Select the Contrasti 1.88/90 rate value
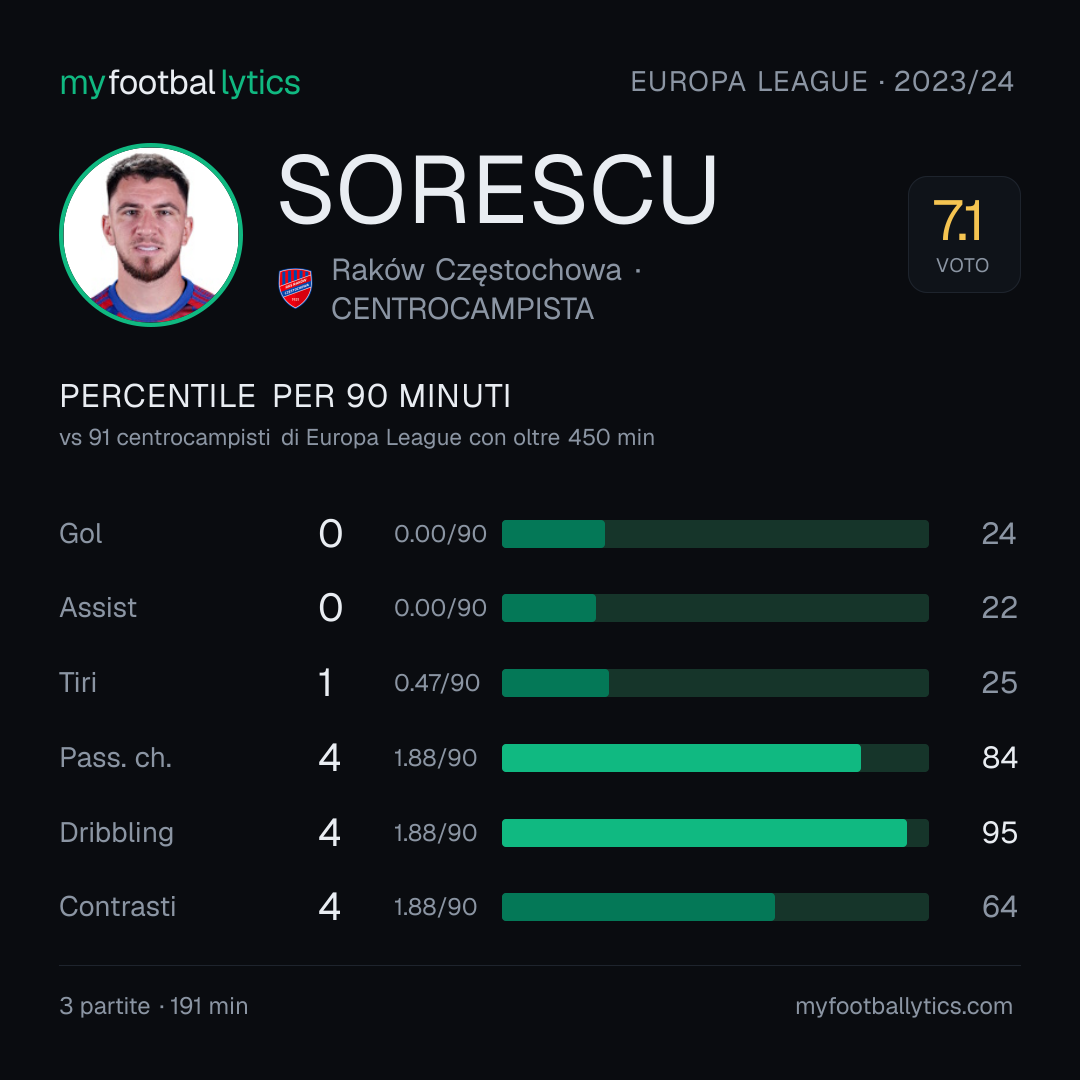1080x1080 pixels. tap(435, 907)
